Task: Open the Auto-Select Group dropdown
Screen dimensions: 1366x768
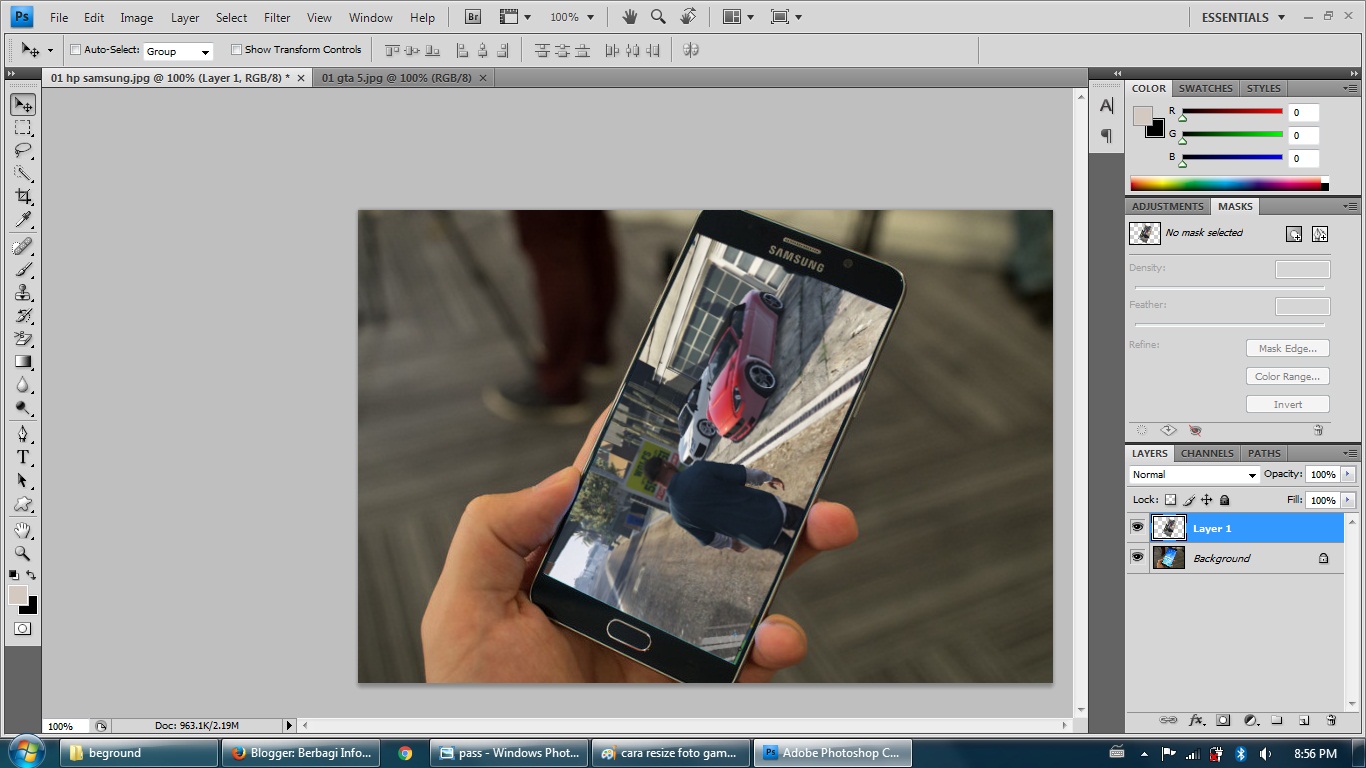Action: pos(178,51)
